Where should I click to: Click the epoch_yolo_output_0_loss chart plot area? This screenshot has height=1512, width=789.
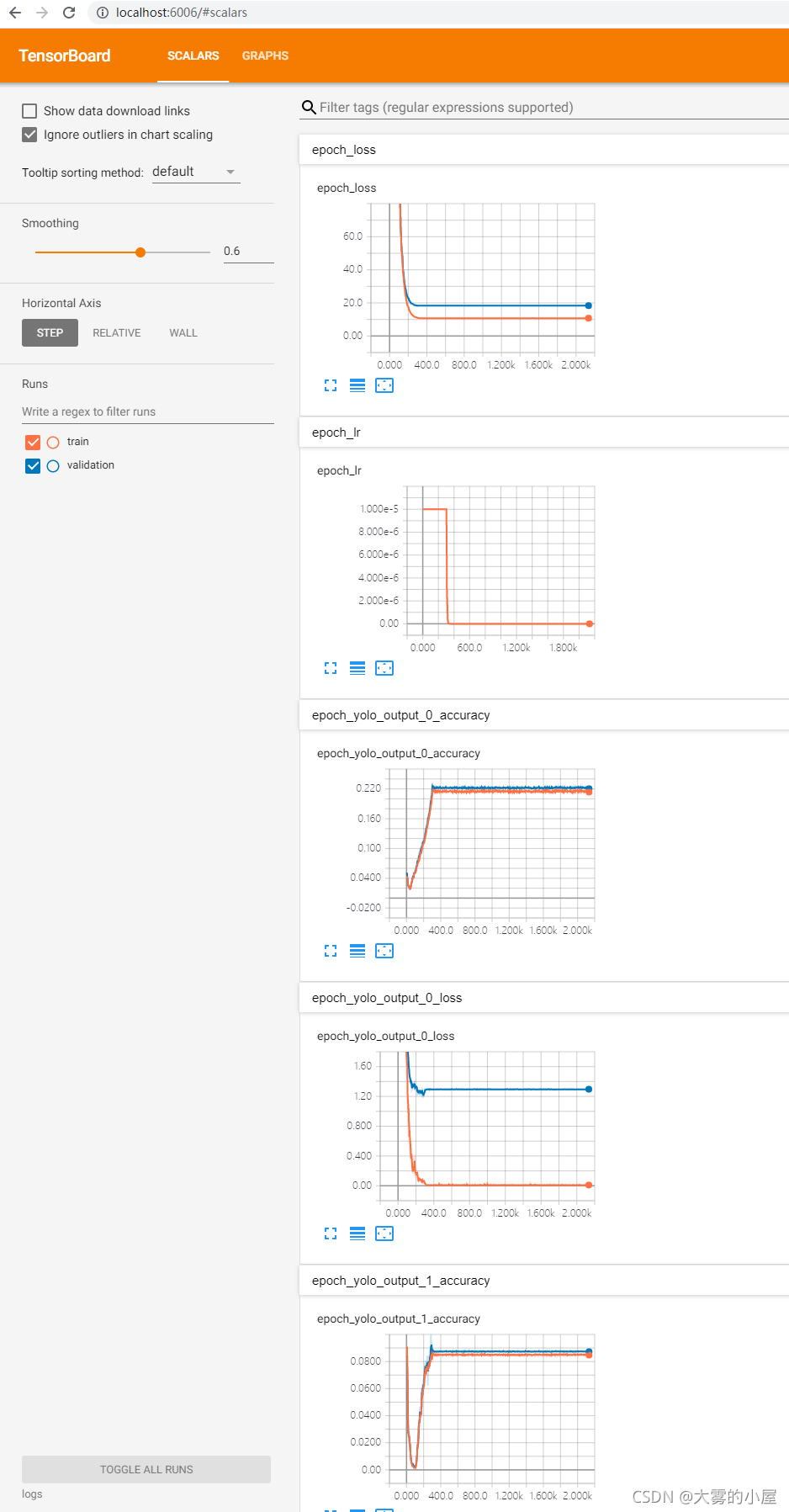coord(487,1127)
